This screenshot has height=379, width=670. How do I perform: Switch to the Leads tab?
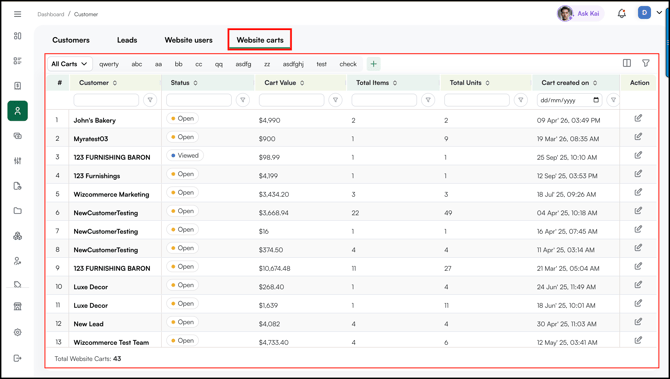pyautogui.click(x=127, y=40)
